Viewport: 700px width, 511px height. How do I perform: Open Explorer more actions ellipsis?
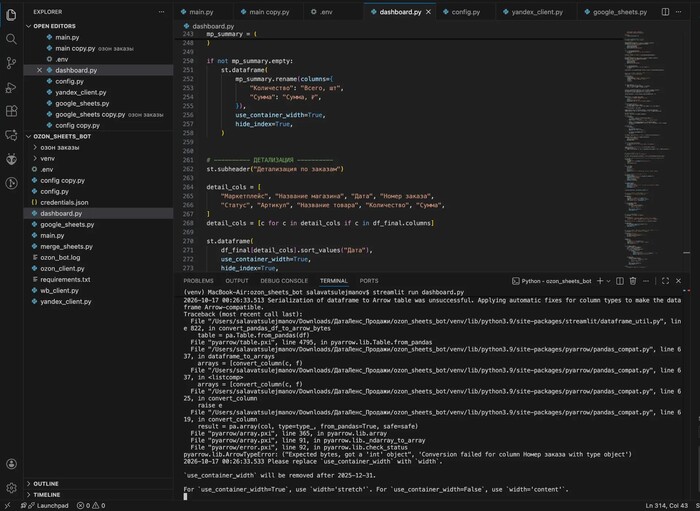coord(161,12)
